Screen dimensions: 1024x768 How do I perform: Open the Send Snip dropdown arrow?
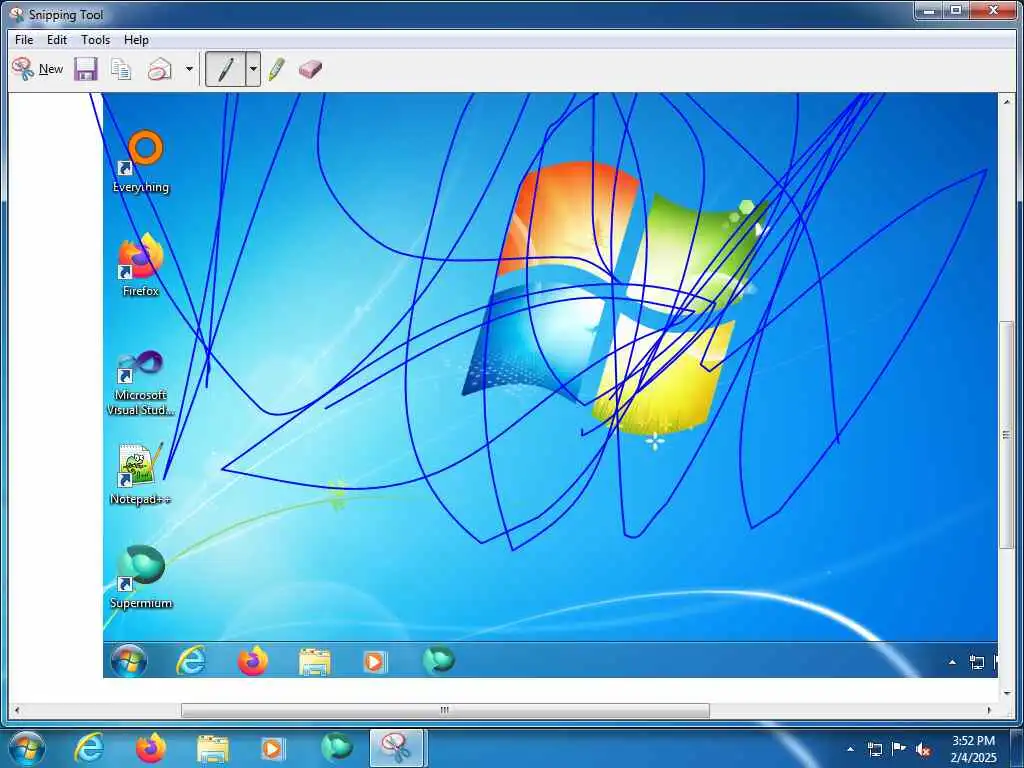point(189,69)
